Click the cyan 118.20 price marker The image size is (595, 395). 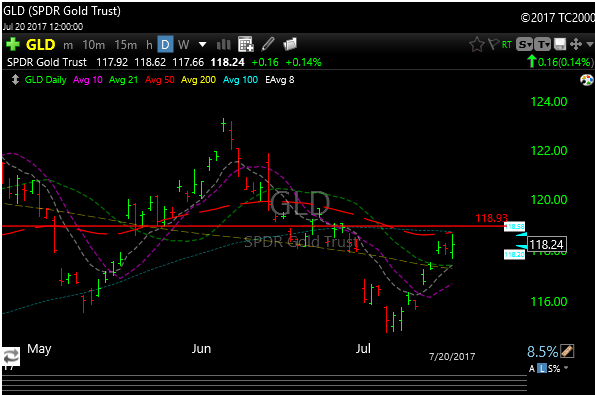click(514, 254)
